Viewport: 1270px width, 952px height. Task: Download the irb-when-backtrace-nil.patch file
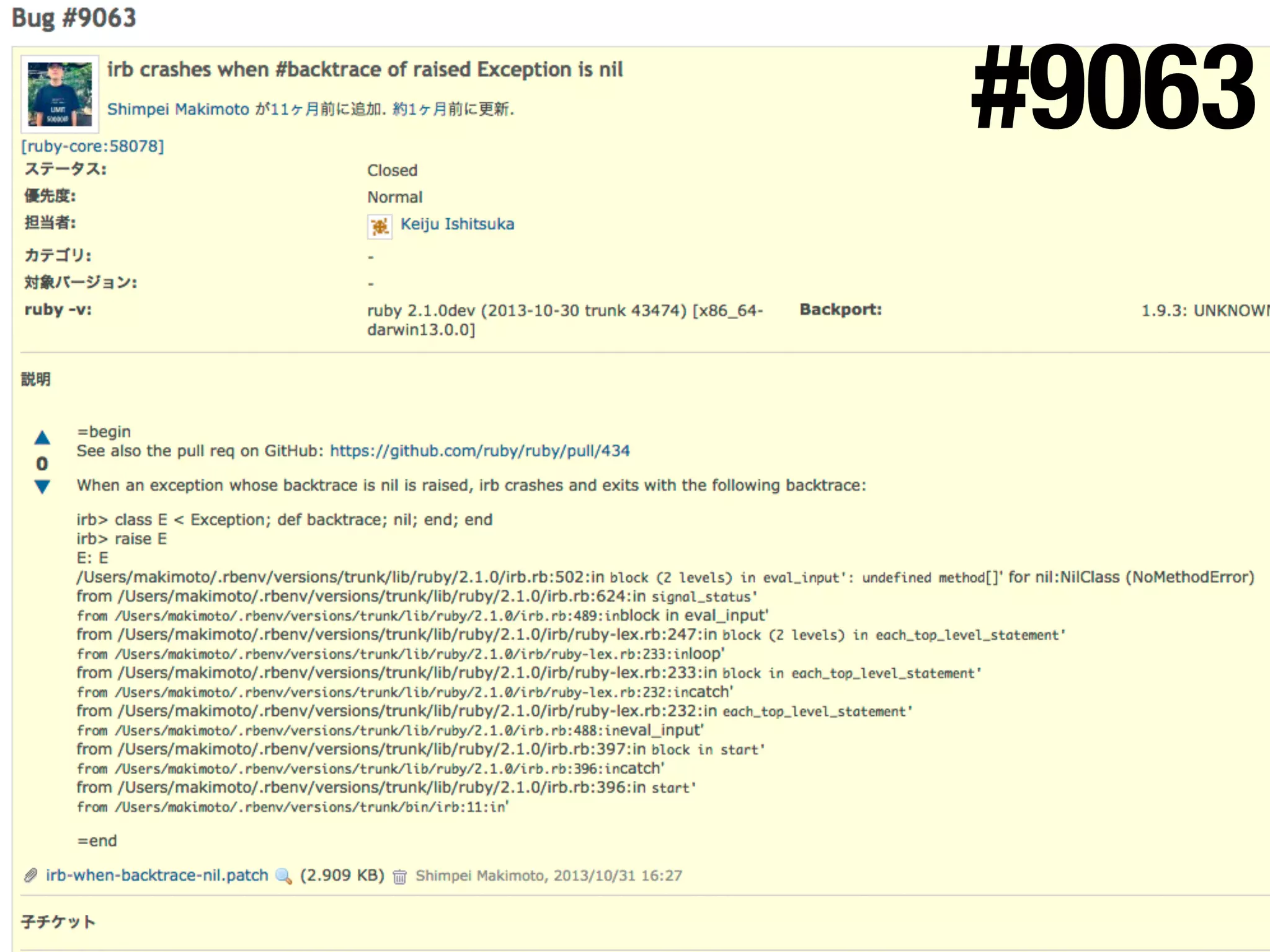point(157,875)
